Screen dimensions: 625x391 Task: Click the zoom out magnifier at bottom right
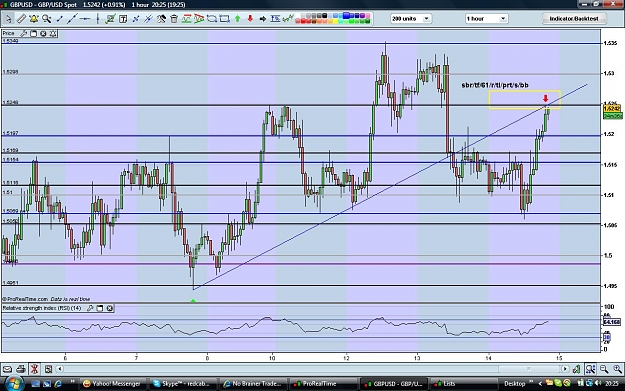pyautogui.click(x=604, y=369)
